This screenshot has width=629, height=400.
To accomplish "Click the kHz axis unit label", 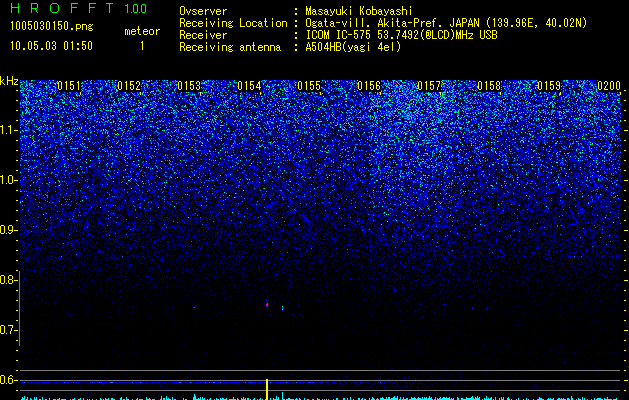I will pos(9,81).
